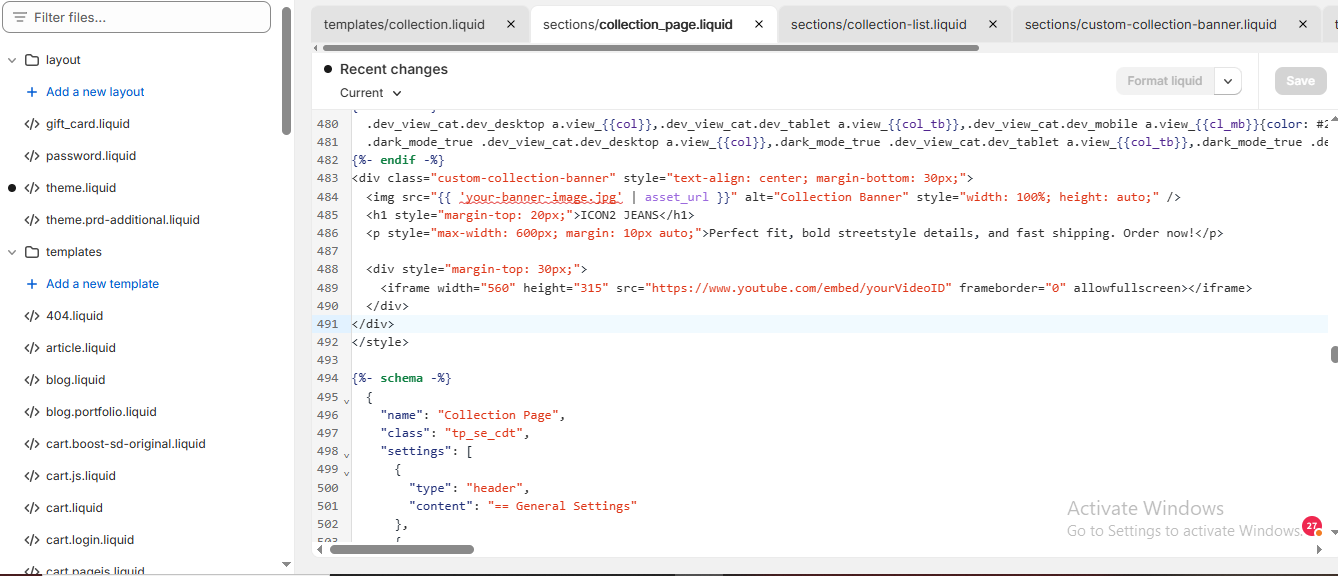Image resolution: width=1338 pixels, height=576 pixels.
Task: Open theme.prd-additional.liquid file
Action: click(x=123, y=220)
